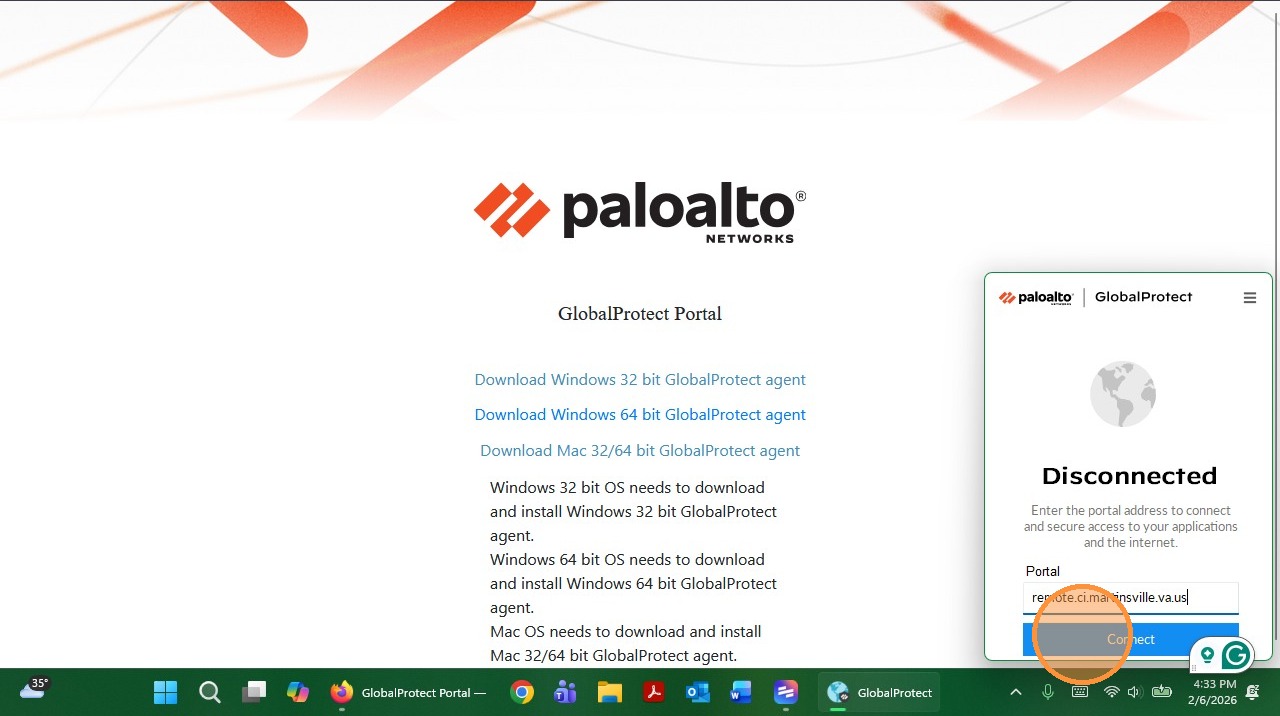The image size is (1280, 716).
Task: Open Task View on the taskbar
Action: pos(254,692)
